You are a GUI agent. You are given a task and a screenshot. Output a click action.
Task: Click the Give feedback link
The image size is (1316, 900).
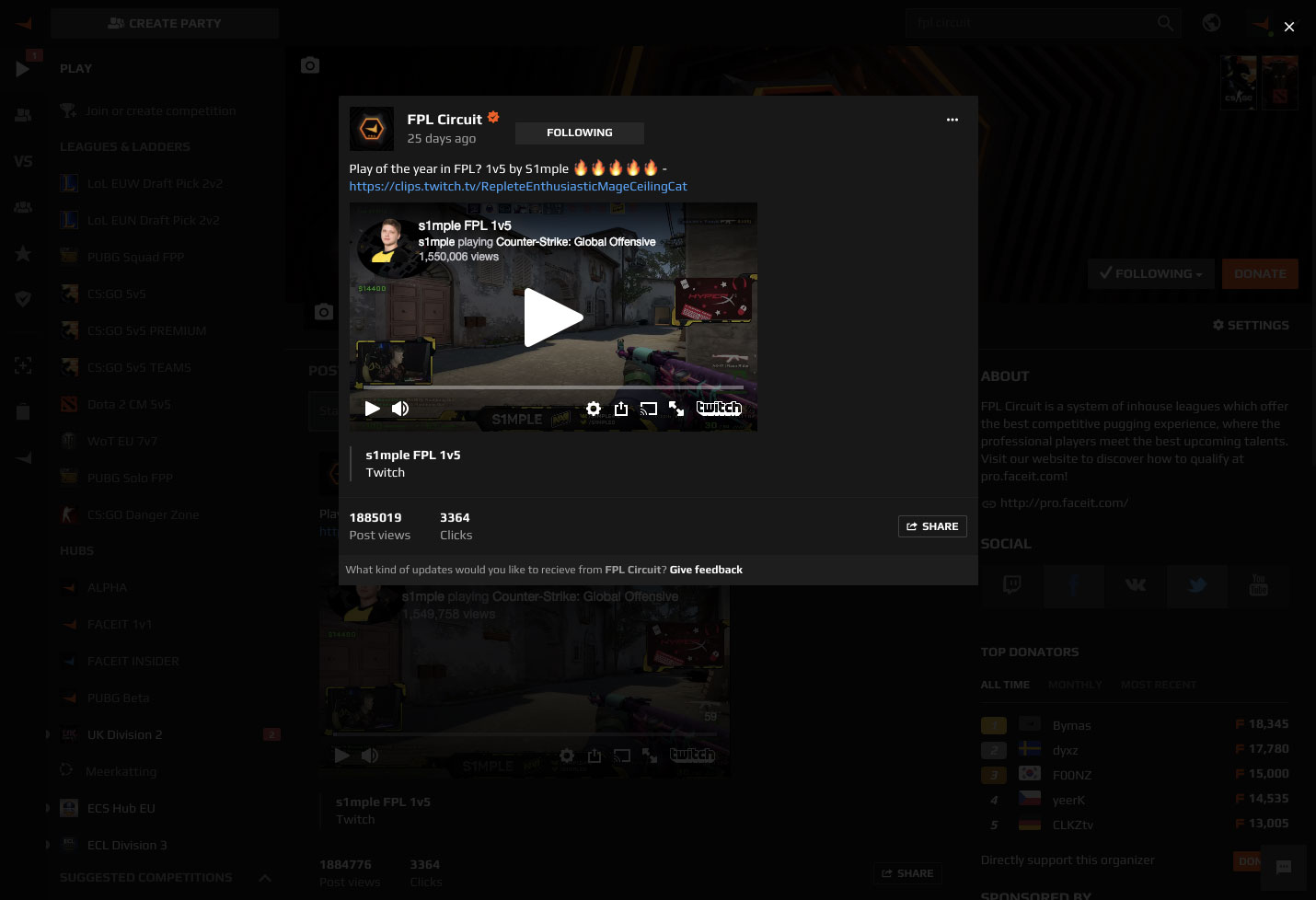(x=706, y=570)
